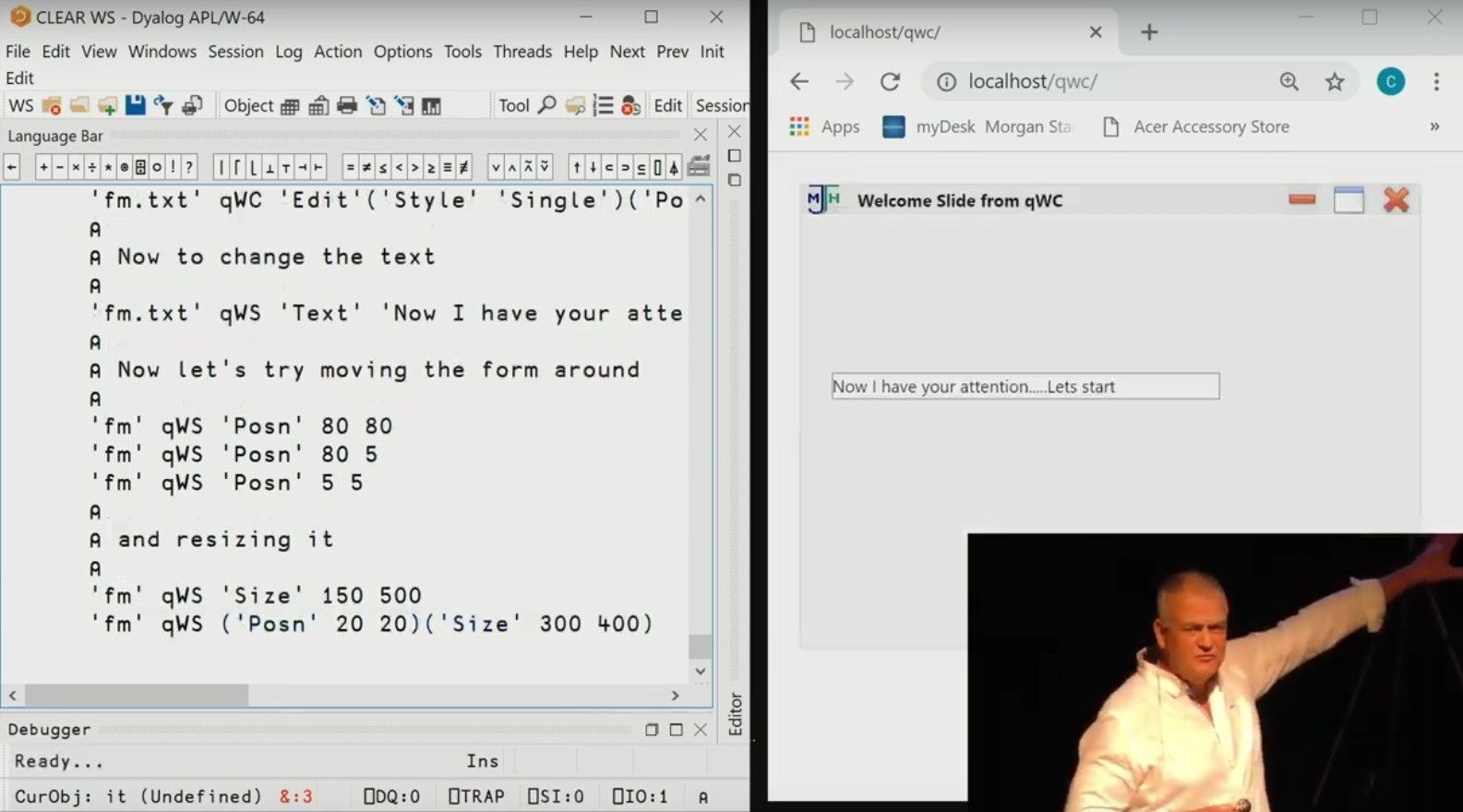Viewport: 1463px width, 812px height.
Task: Insert the equals glyph from Language Bar
Action: pos(350,167)
